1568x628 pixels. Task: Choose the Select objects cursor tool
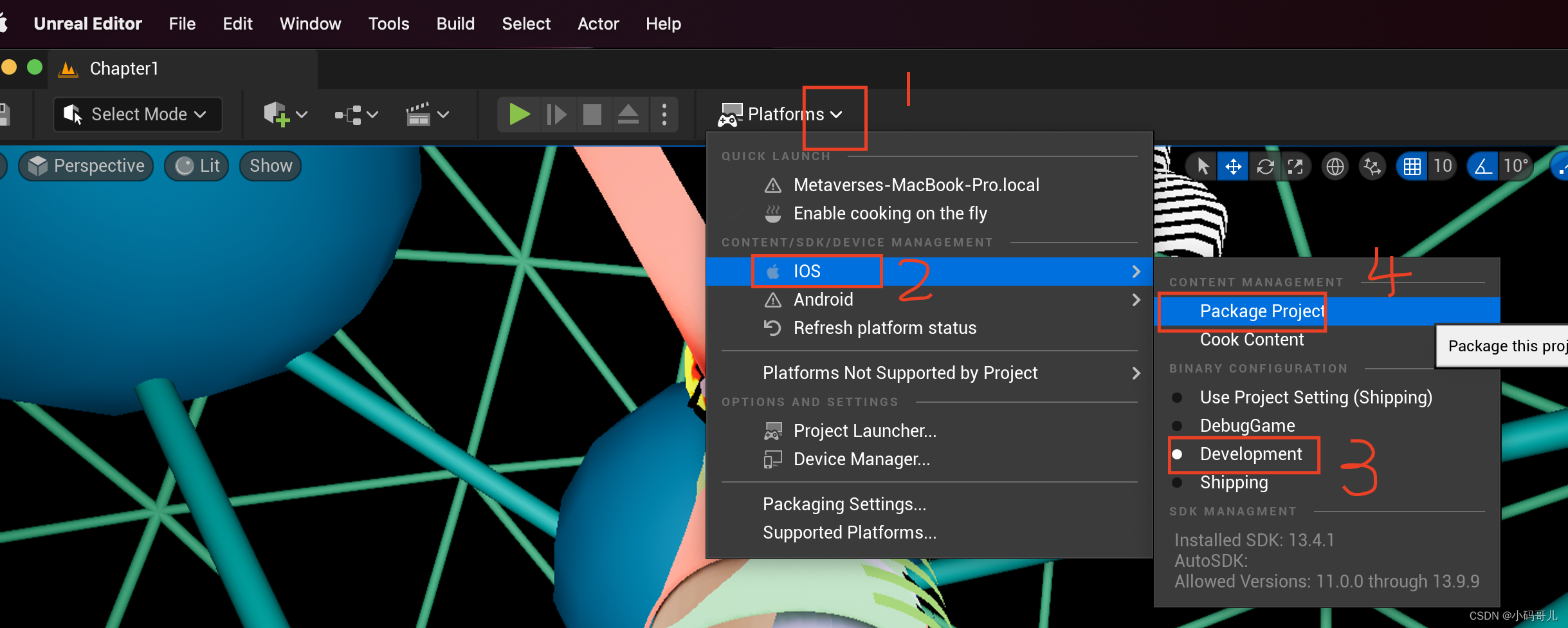pyautogui.click(x=1202, y=167)
